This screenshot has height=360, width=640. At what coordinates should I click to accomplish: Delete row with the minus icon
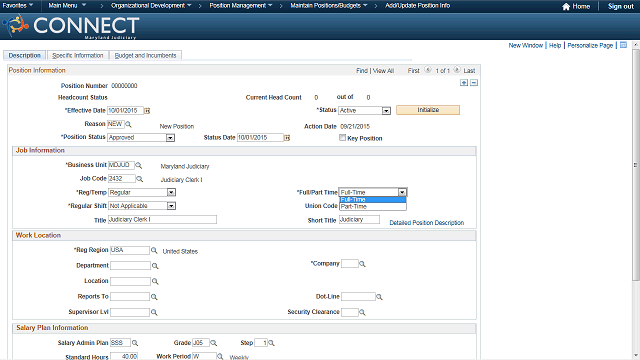474,83
